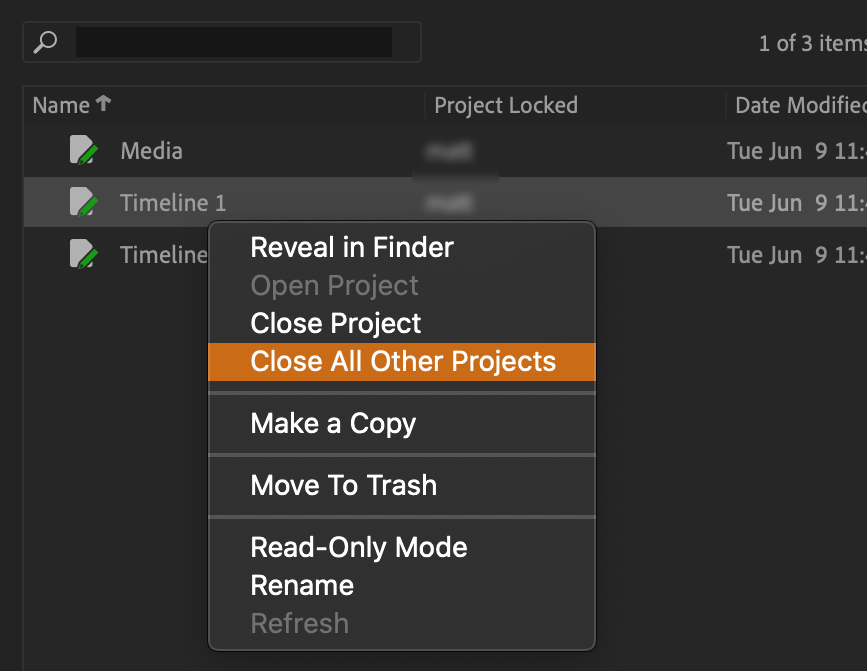867x671 pixels.
Task: Click the greyed-out Open Project entry
Action: [334, 285]
